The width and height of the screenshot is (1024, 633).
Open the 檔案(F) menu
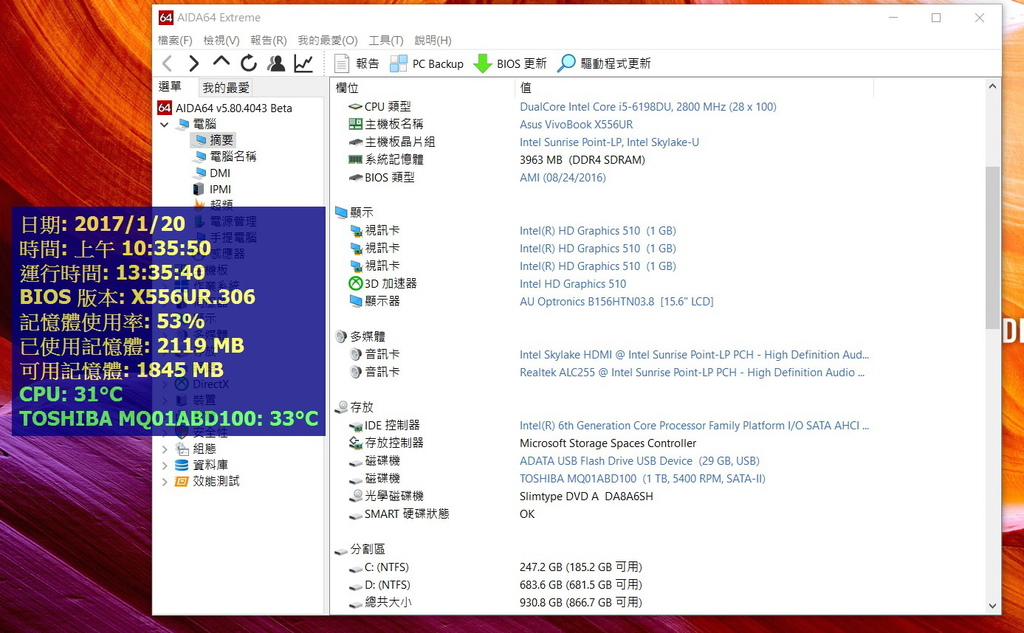(x=175, y=41)
